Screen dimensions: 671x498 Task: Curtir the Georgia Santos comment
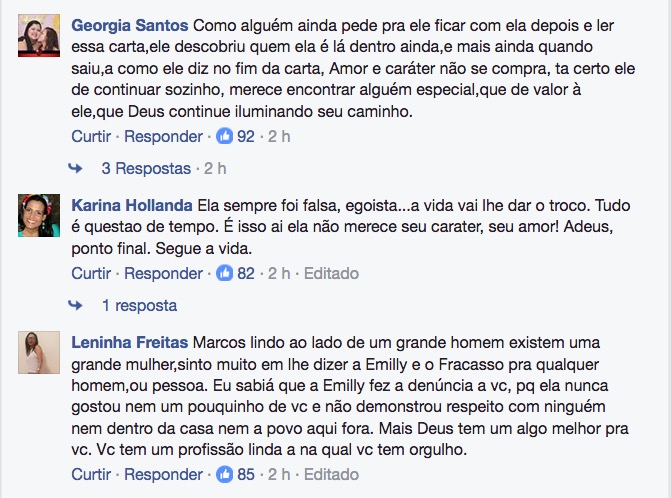[92, 136]
